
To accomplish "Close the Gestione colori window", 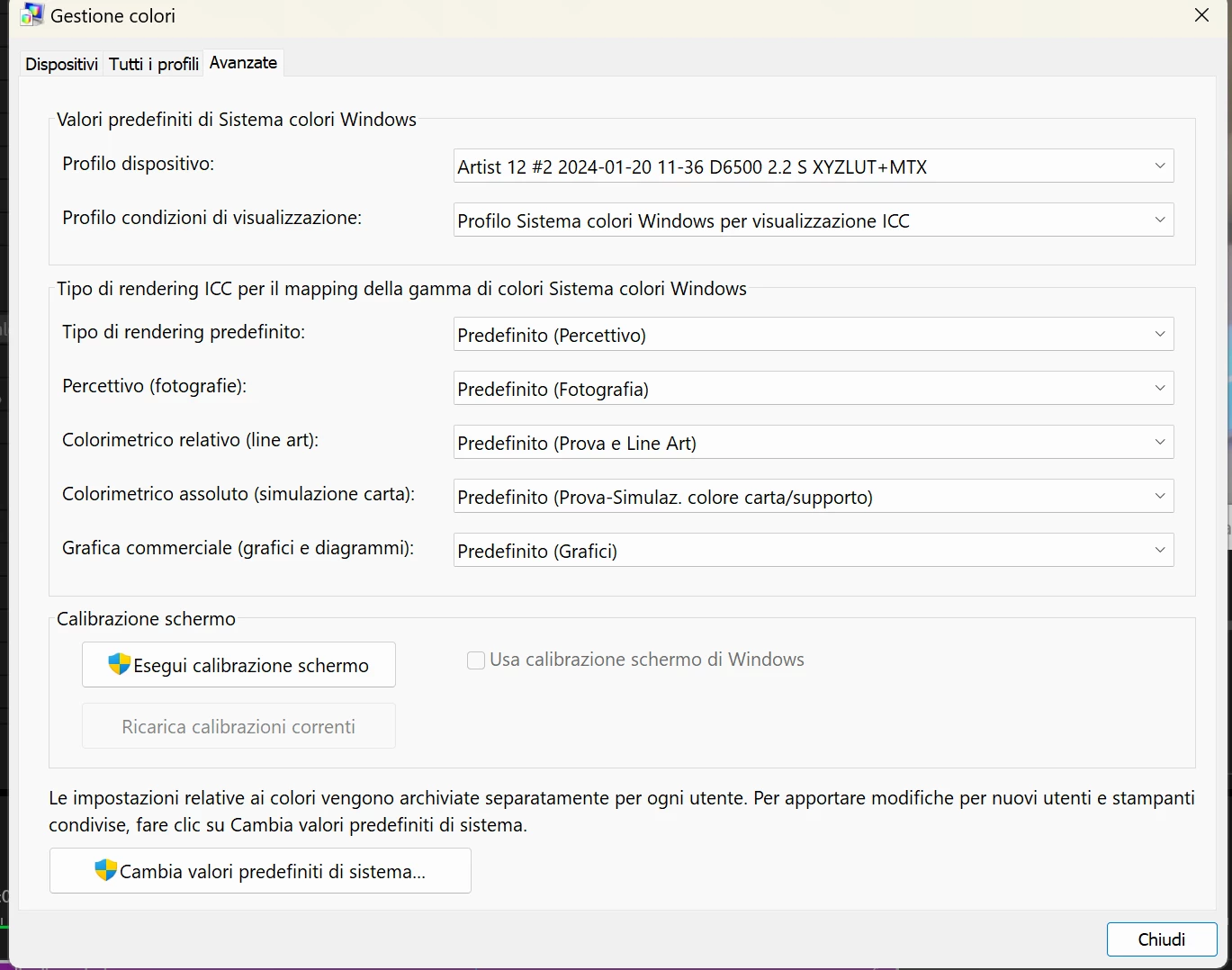I will 1201,15.
